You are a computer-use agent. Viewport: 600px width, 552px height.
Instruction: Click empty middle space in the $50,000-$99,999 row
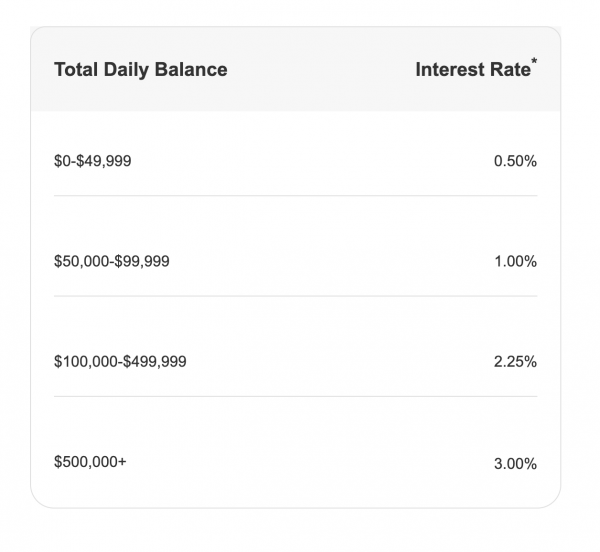point(320,261)
